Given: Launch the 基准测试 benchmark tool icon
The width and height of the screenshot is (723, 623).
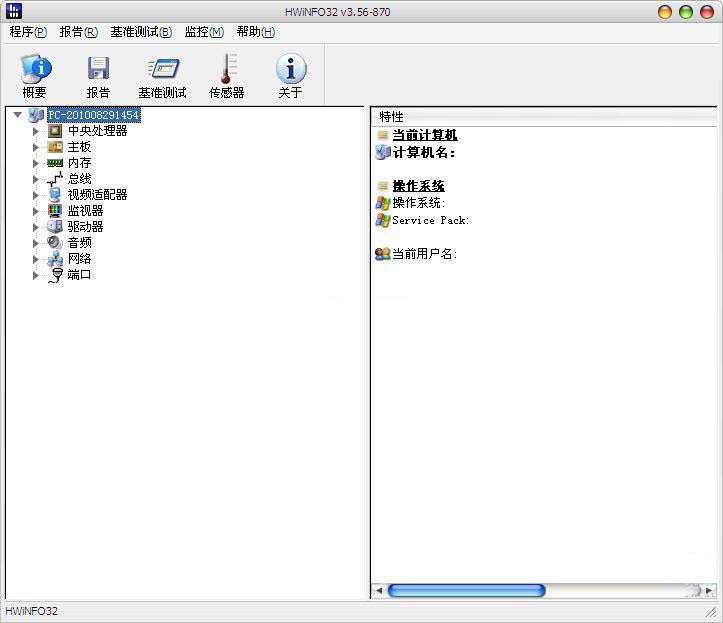Looking at the screenshot, I should click(x=162, y=69).
